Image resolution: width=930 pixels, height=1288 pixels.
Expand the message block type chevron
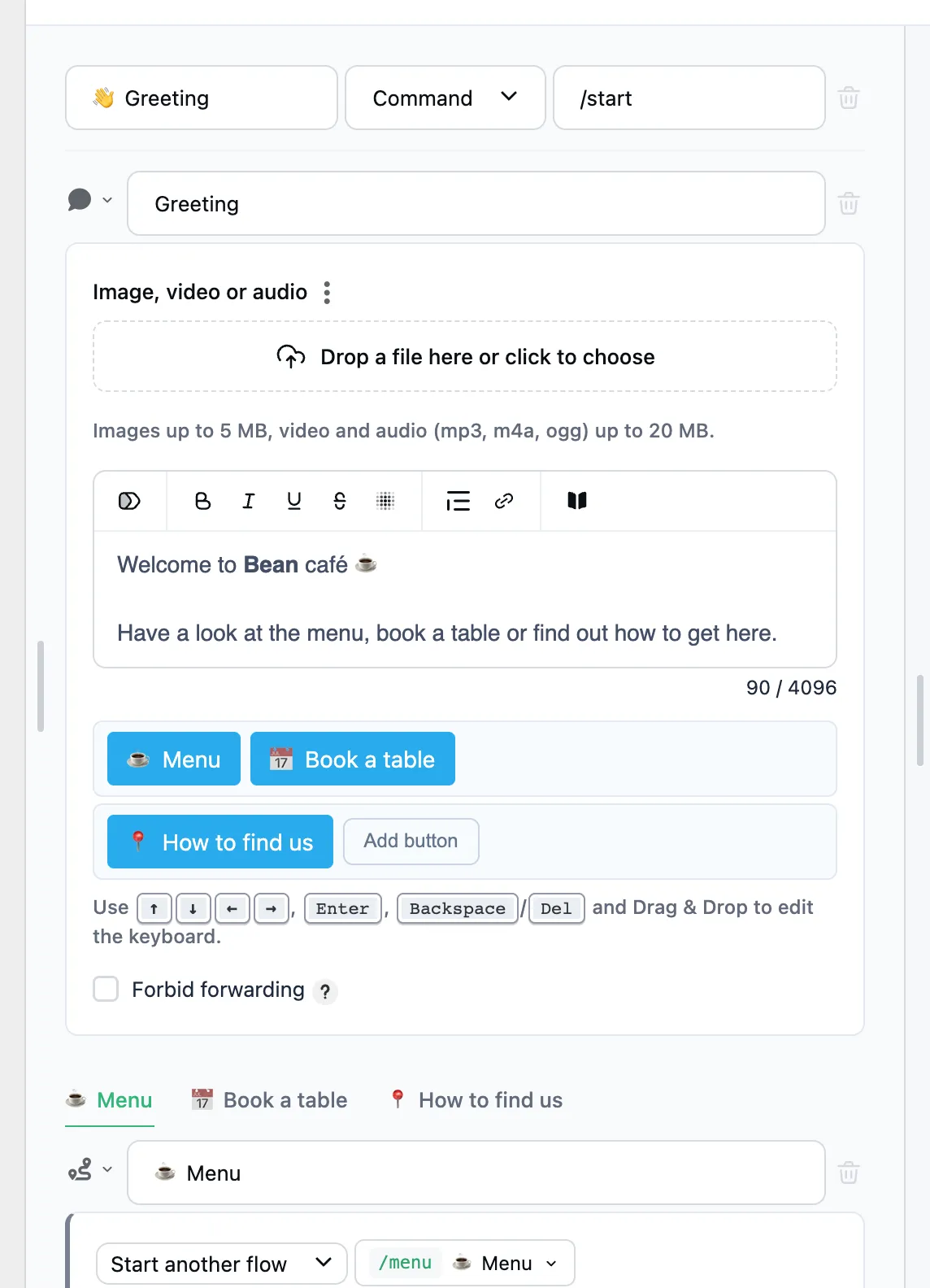click(107, 200)
